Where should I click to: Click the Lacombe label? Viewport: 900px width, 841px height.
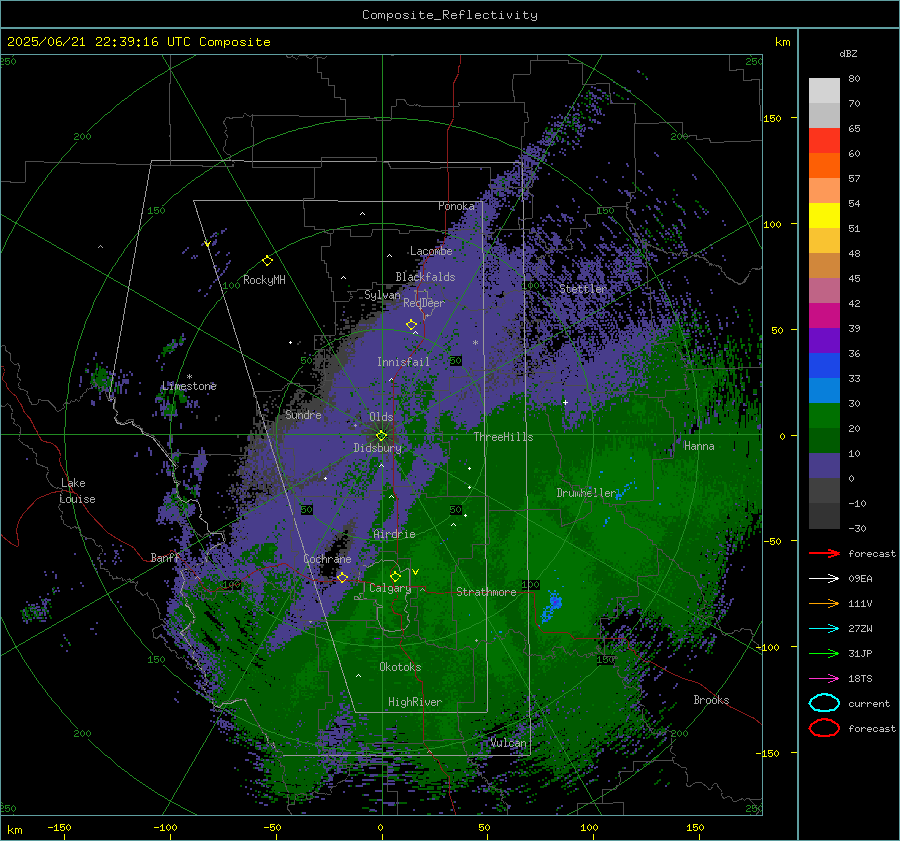[431, 251]
